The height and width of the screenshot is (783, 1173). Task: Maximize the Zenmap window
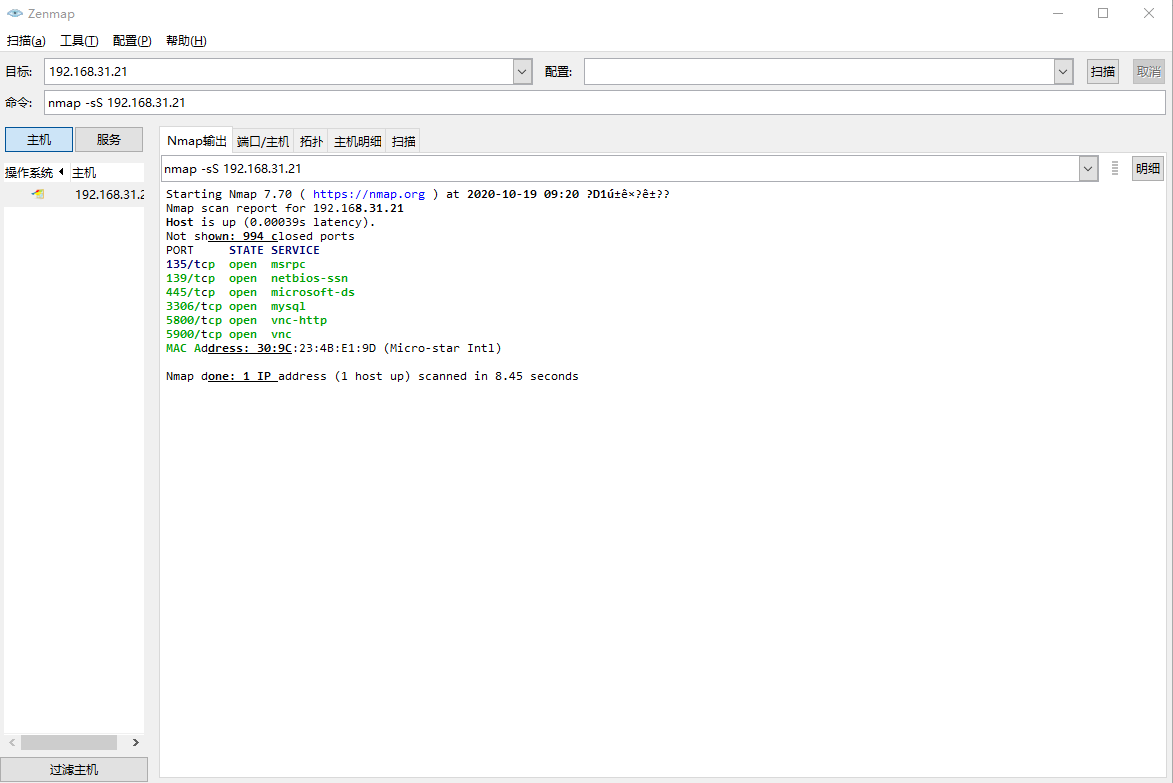(x=1103, y=13)
